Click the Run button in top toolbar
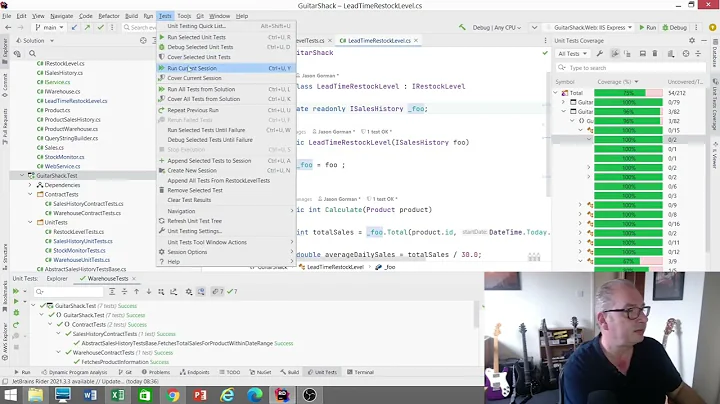The height and width of the screenshot is (404, 720). pyautogui.click(x=648, y=28)
